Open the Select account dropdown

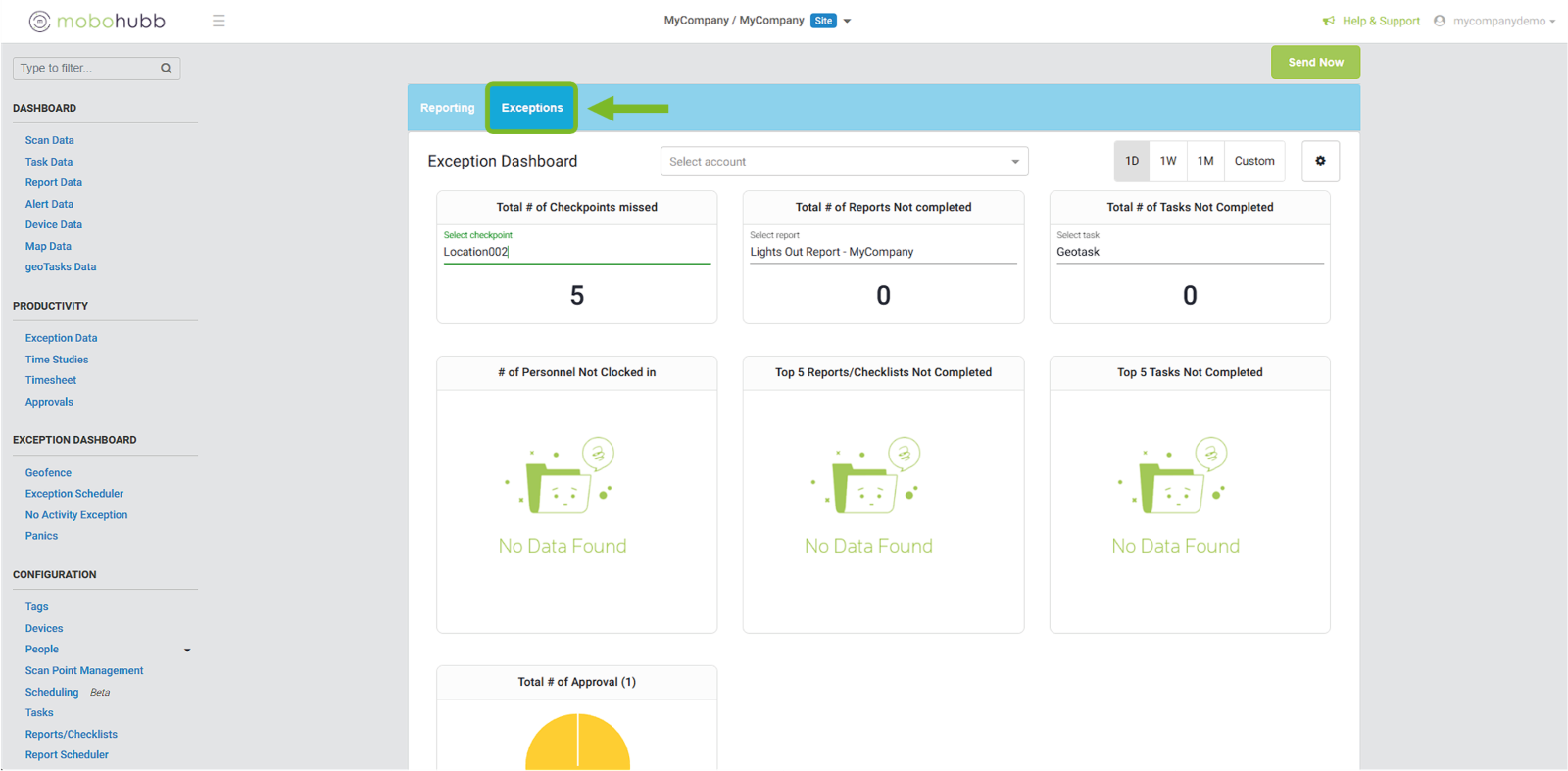click(x=844, y=162)
